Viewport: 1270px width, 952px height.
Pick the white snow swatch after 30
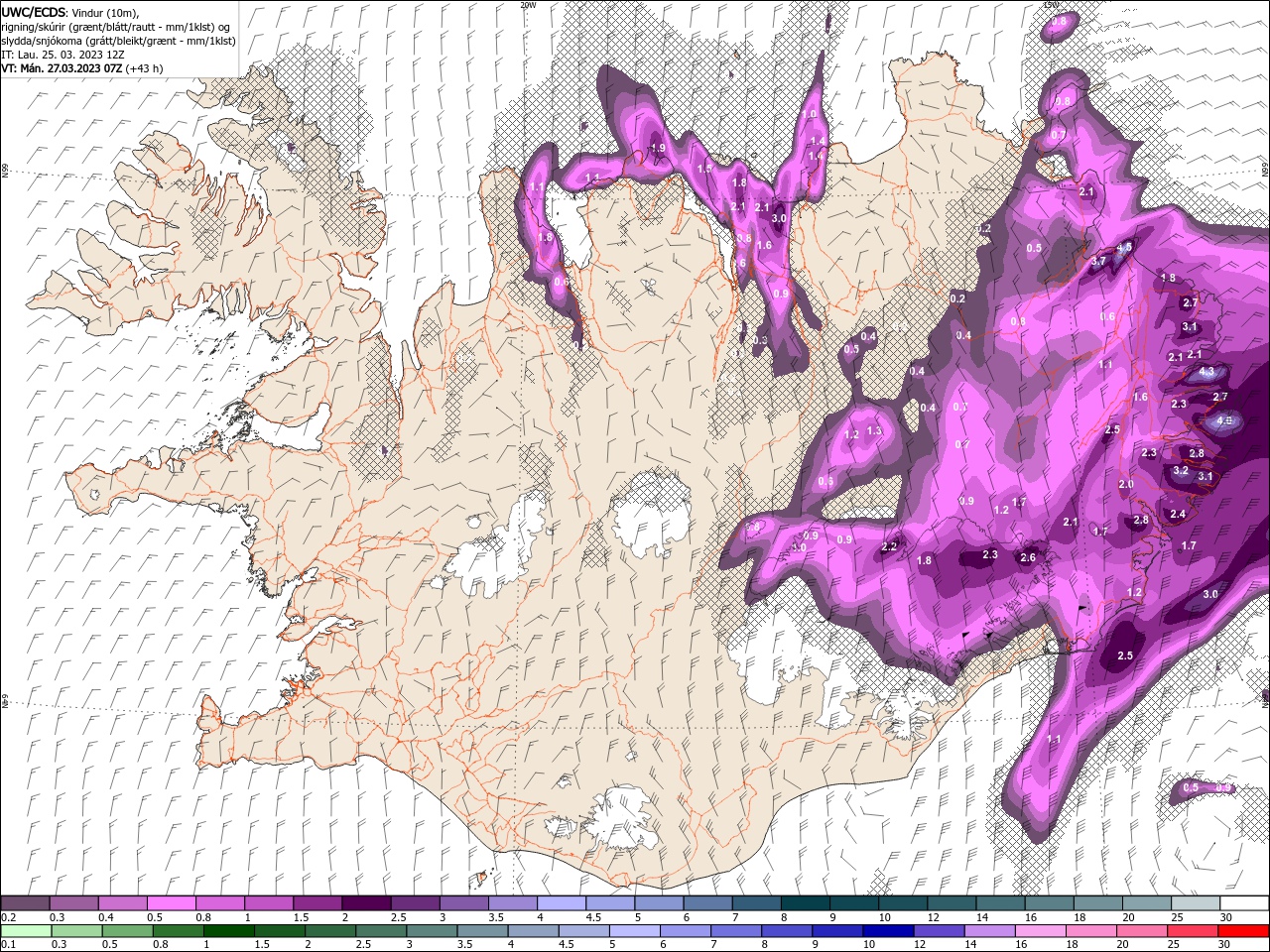[x=1244, y=903]
